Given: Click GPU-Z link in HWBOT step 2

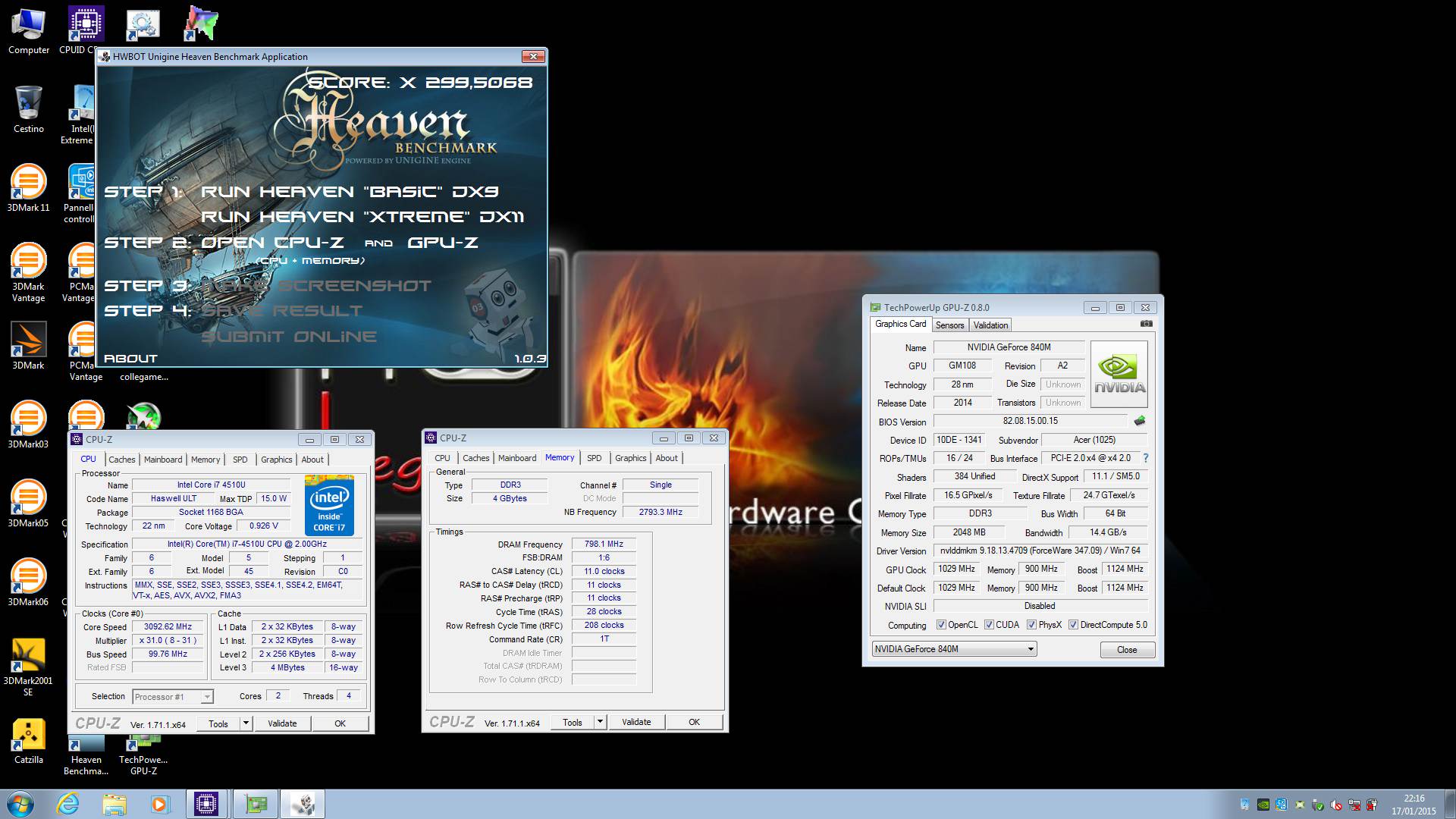Looking at the screenshot, I should [443, 243].
